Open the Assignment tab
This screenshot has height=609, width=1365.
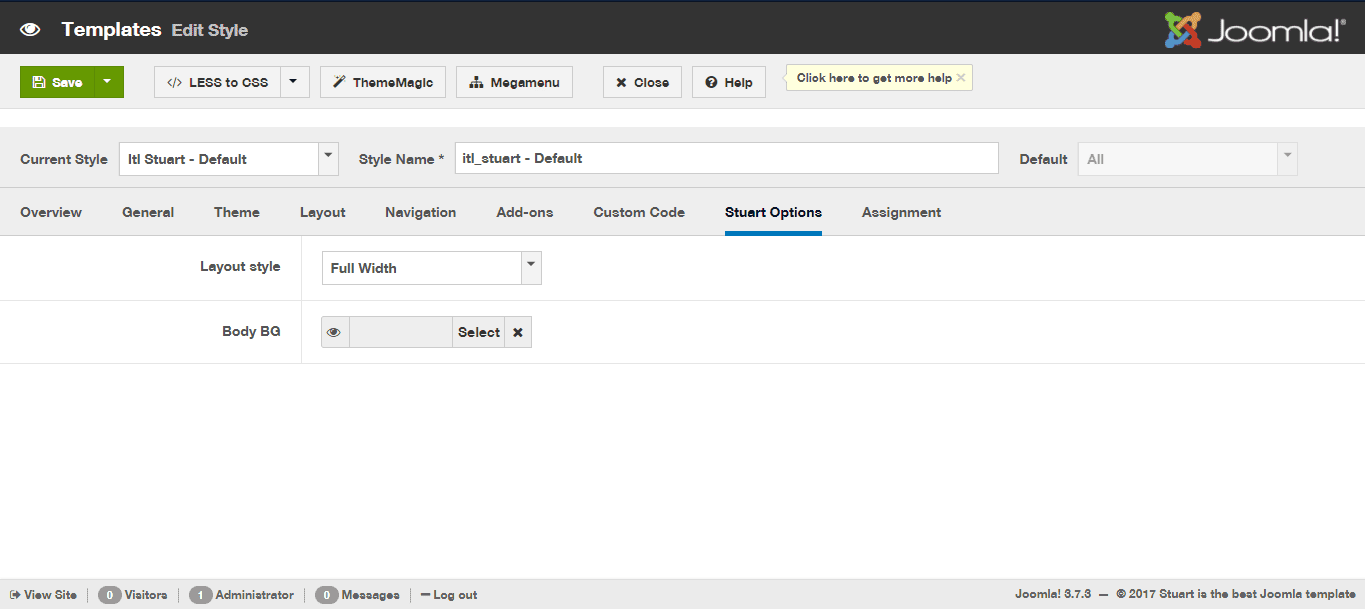901,212
